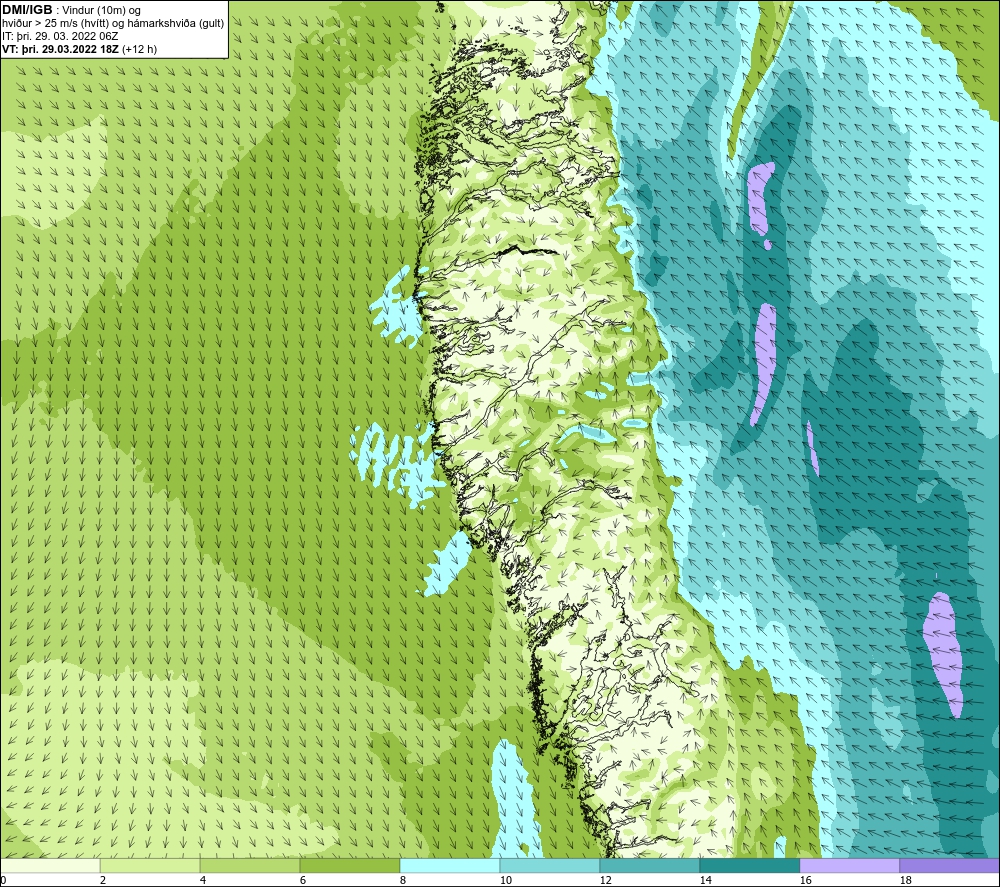This screenshot has width=1000, height=887.
Task: Click the 'VT: þri. 29.03.2022 18Z' line
Action: point(61,49)
